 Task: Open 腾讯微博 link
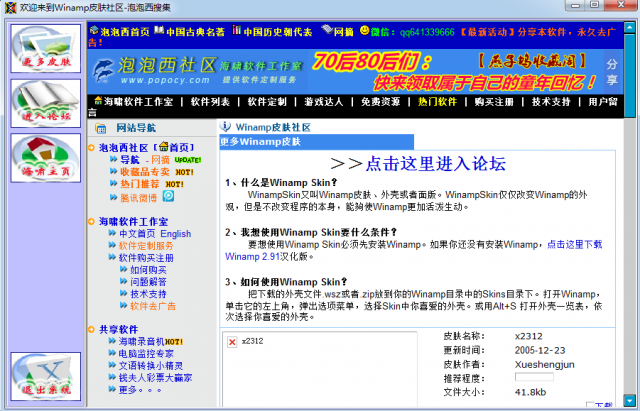click(x=138, y=198)
